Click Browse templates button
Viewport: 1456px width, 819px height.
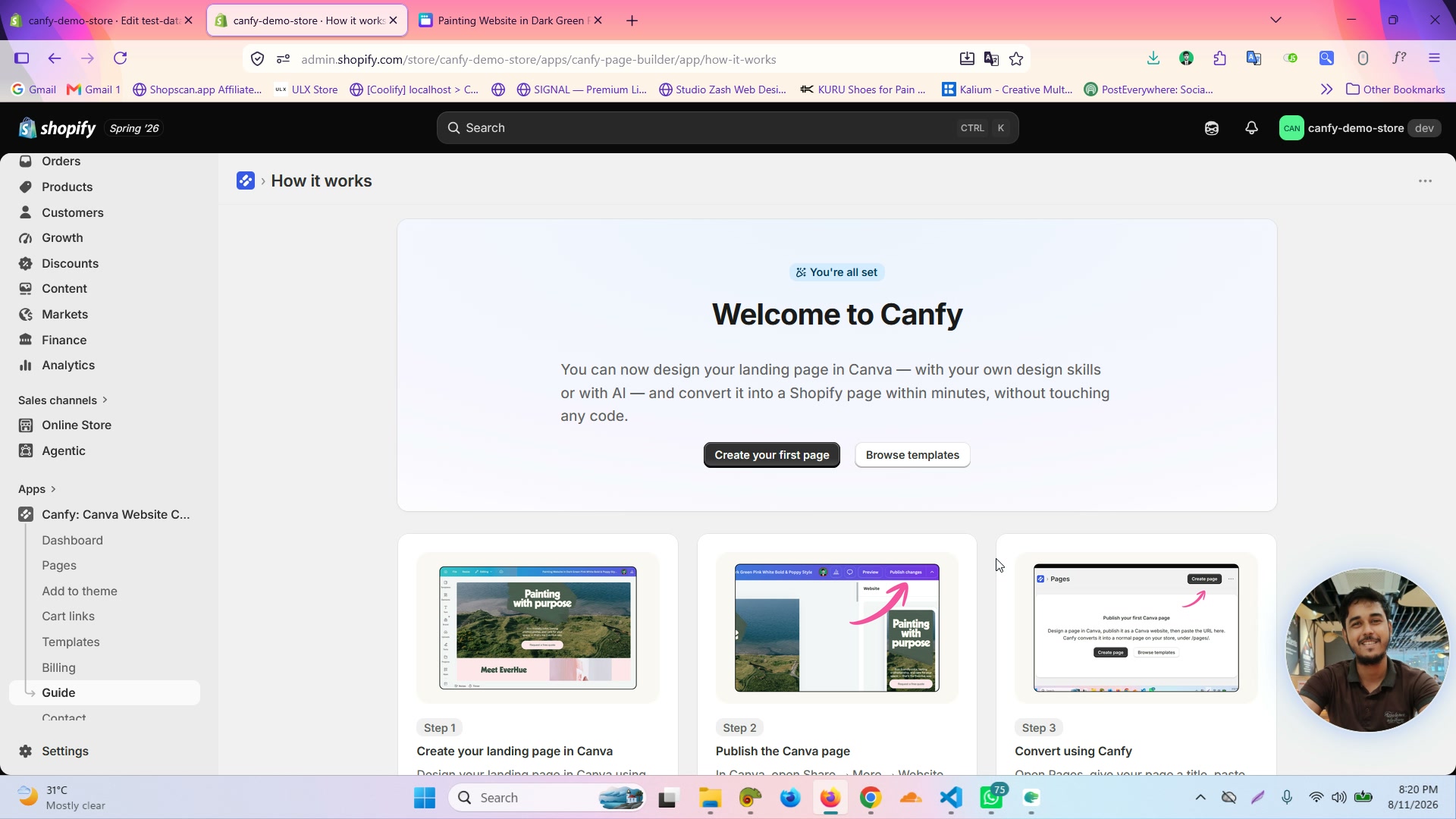(x=912, y=455)
